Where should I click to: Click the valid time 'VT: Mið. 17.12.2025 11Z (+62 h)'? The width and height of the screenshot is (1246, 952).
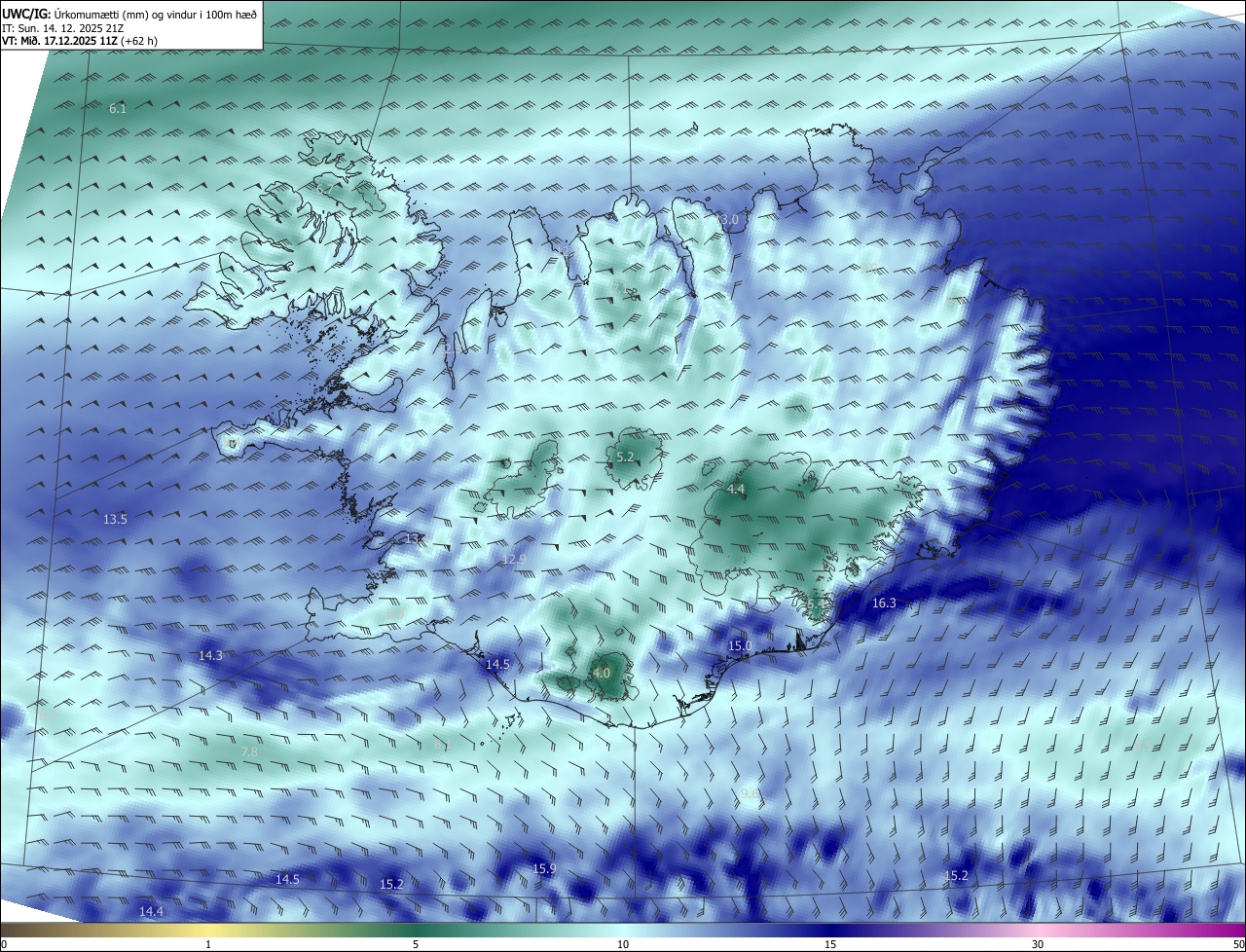click(80, 41)
